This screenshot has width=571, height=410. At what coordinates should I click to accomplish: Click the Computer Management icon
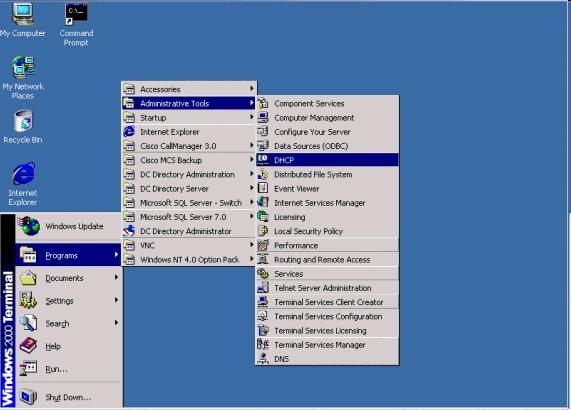(263, 118)
